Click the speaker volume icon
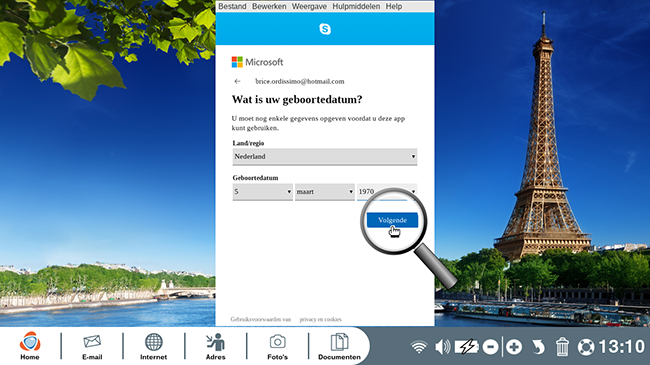This screenshot has height=365, width=650. (x=443, y=347)
